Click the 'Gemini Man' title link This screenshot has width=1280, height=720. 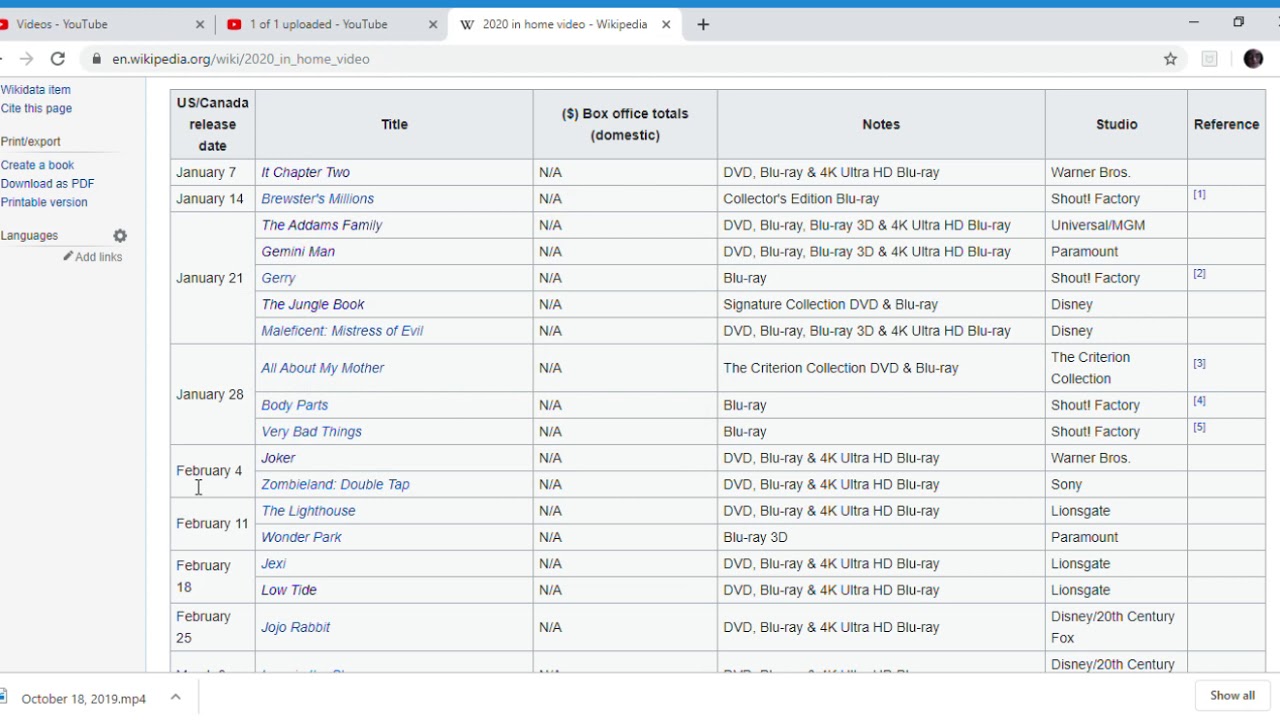298,252
